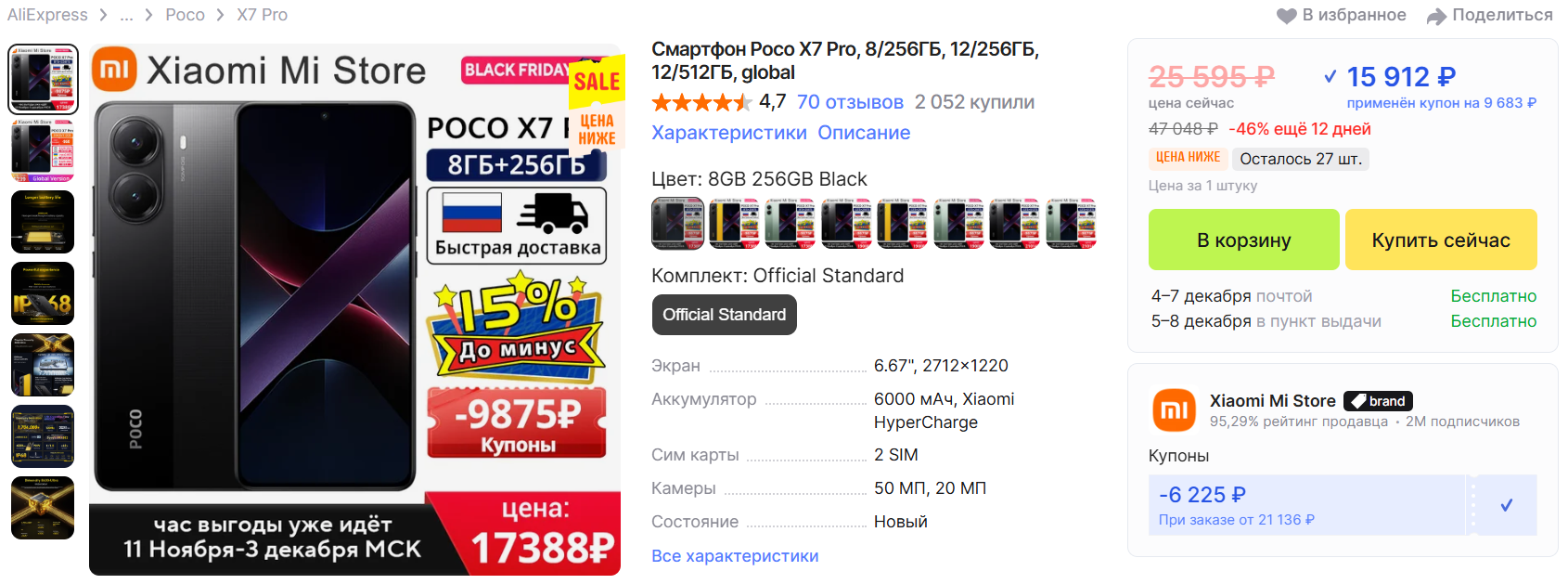Expand the breadcrumb ellipsis
The height and width of the screenshot is (584, 1568).
coord(126,15)
